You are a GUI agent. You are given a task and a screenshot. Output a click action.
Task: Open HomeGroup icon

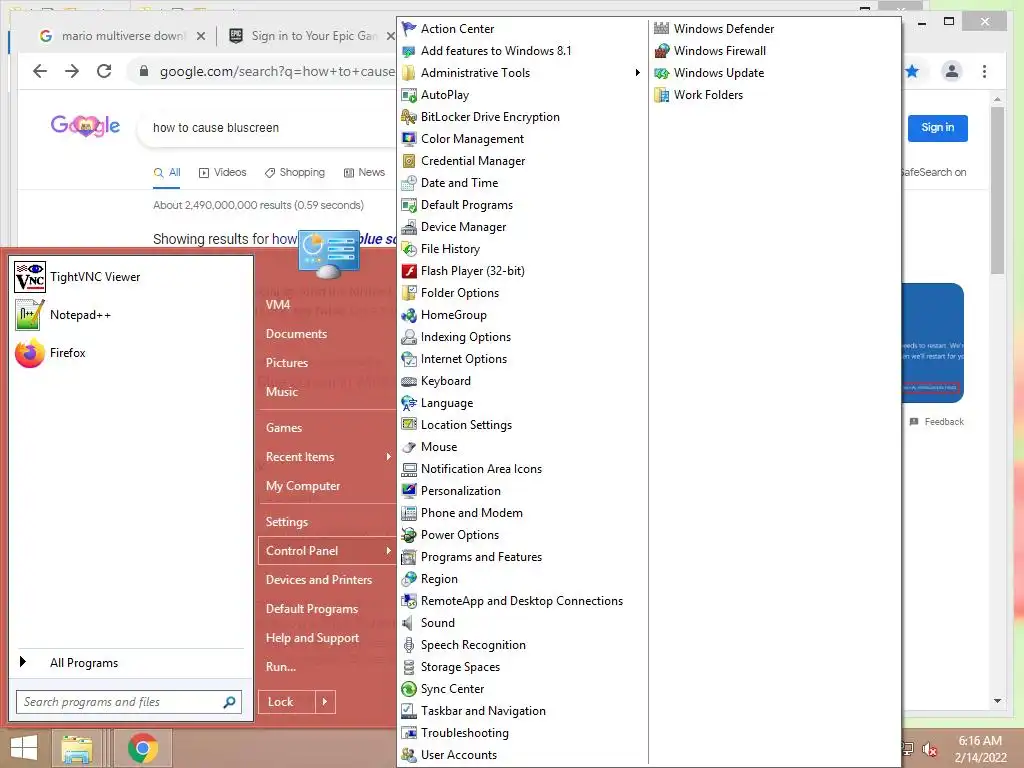[409, 315]
